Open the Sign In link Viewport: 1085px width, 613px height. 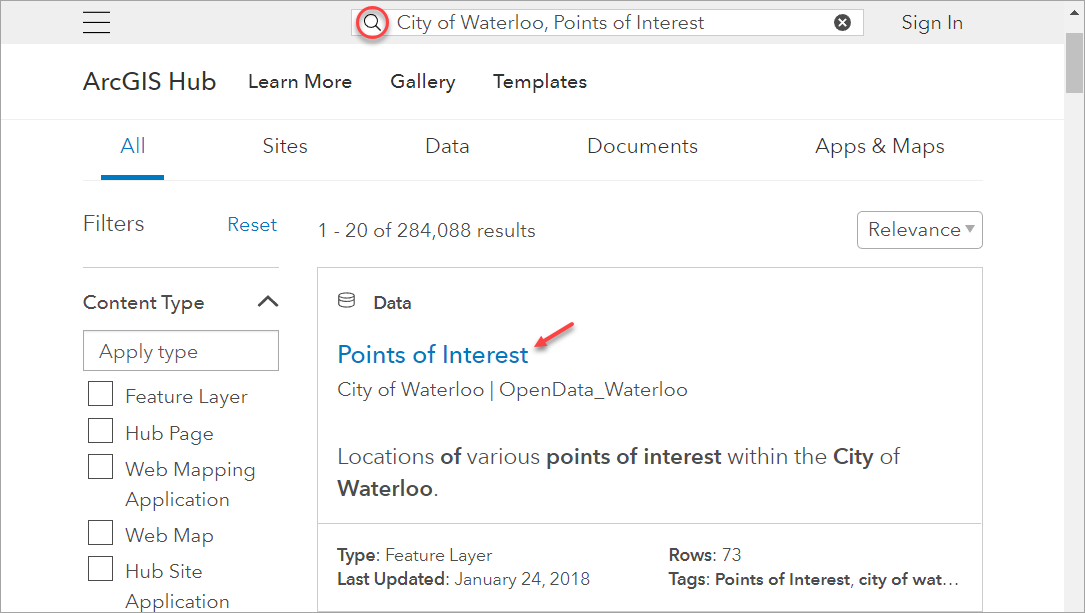point(931,23)
